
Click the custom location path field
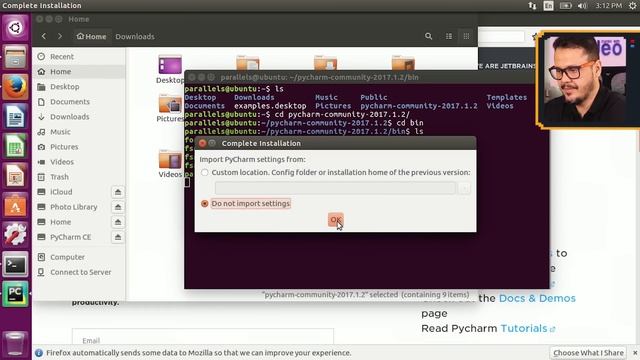[x=335, y=188]
